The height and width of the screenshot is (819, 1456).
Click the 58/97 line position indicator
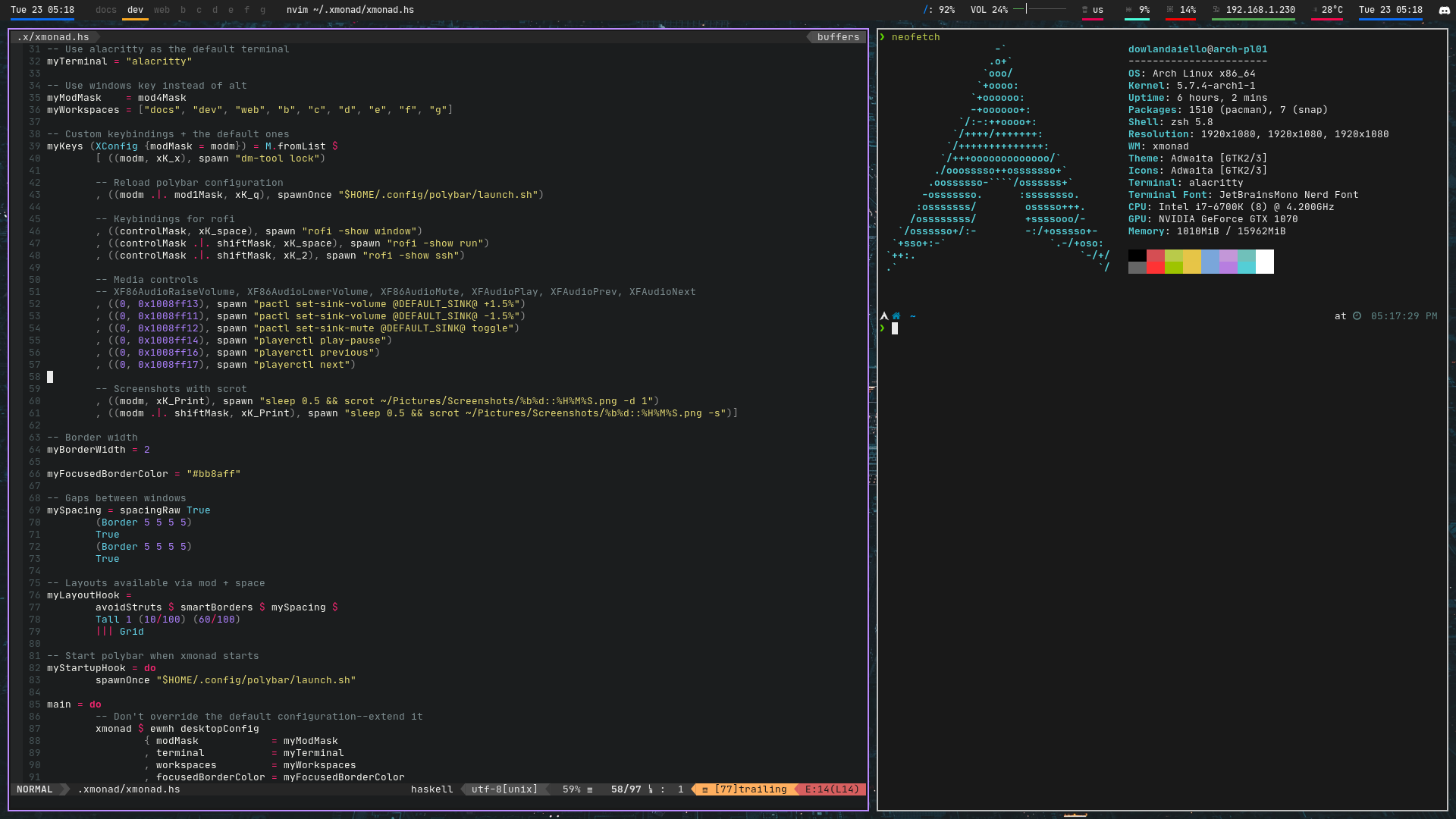pyautogui.click(x=626, y=789)
